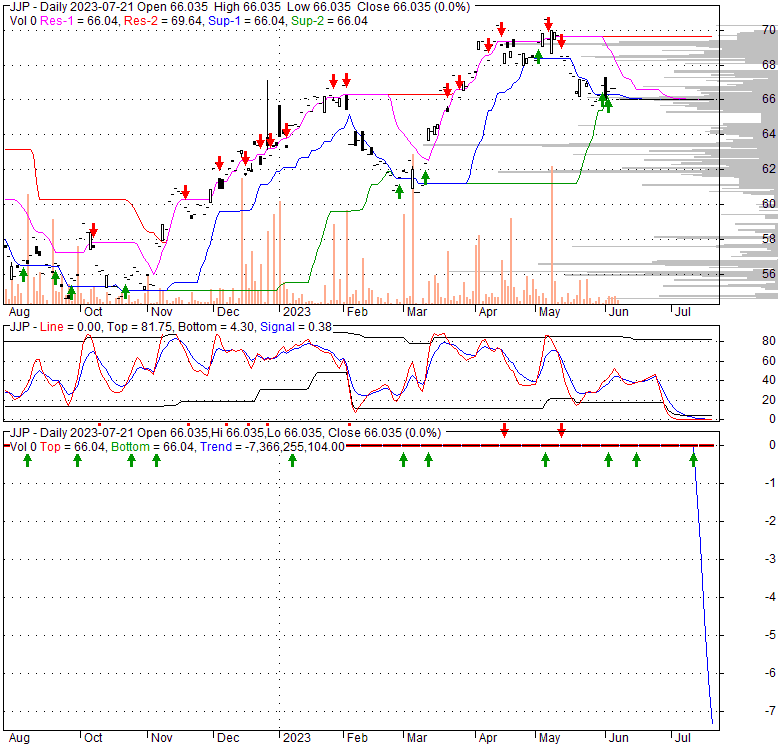Click the Jul label under the price chart
The height and width of the screenshot is (745, 780).
pyautogui.click(x=682, y=312)
